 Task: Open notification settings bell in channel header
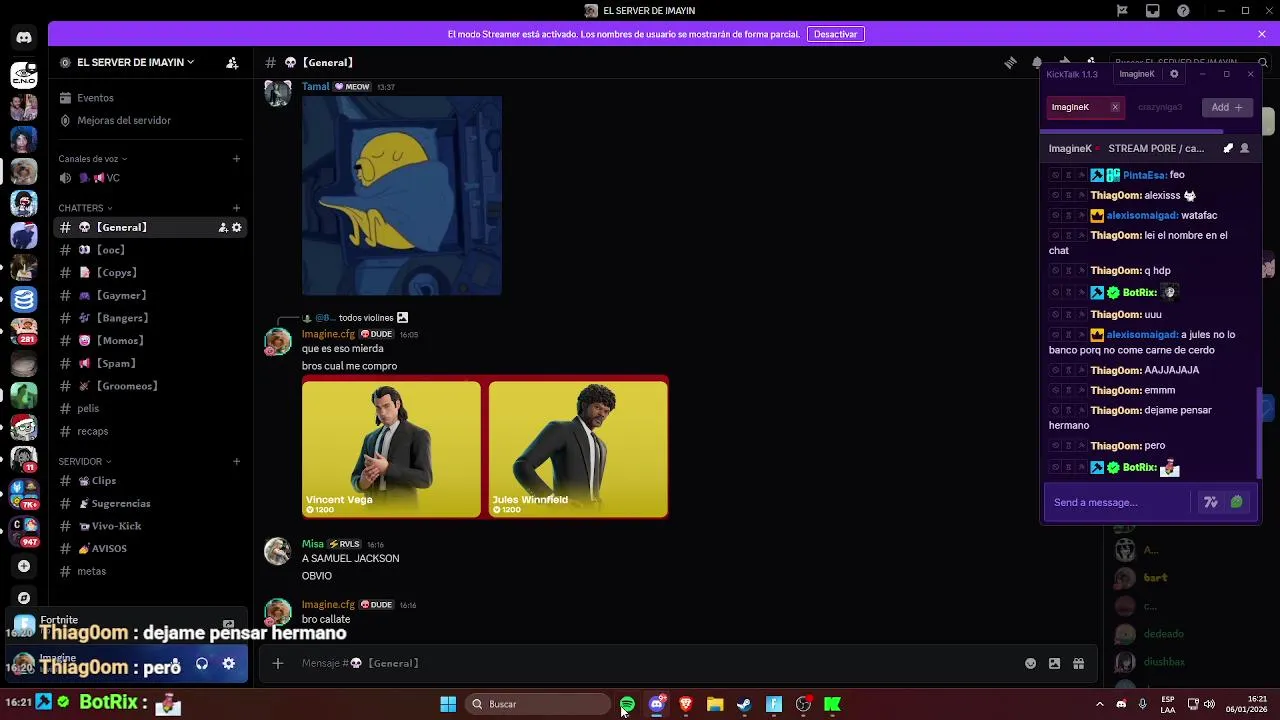(x=1037, y=62)
